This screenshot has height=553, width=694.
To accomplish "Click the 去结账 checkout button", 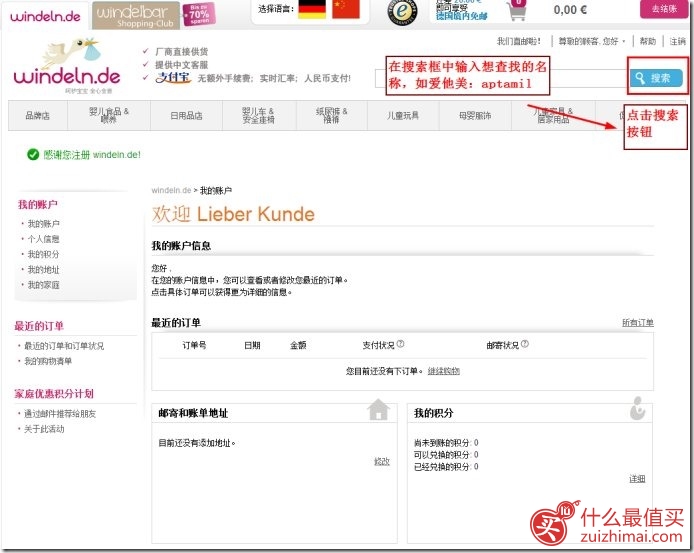I will 664,8.
